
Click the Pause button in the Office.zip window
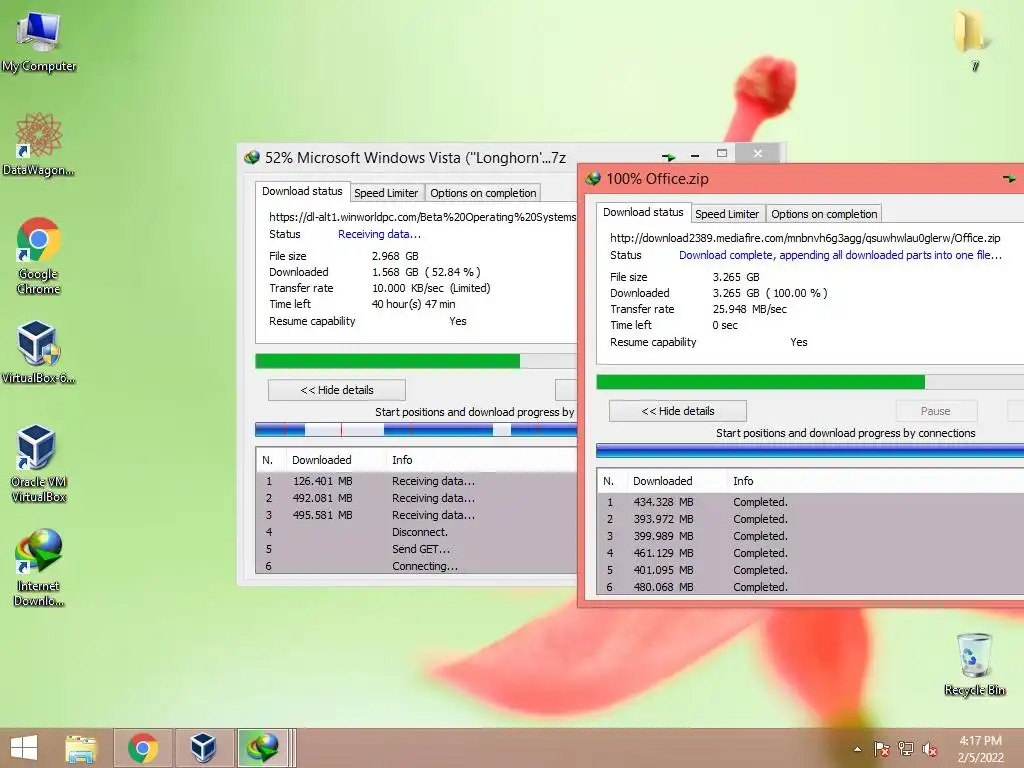(x=936, y=411)
